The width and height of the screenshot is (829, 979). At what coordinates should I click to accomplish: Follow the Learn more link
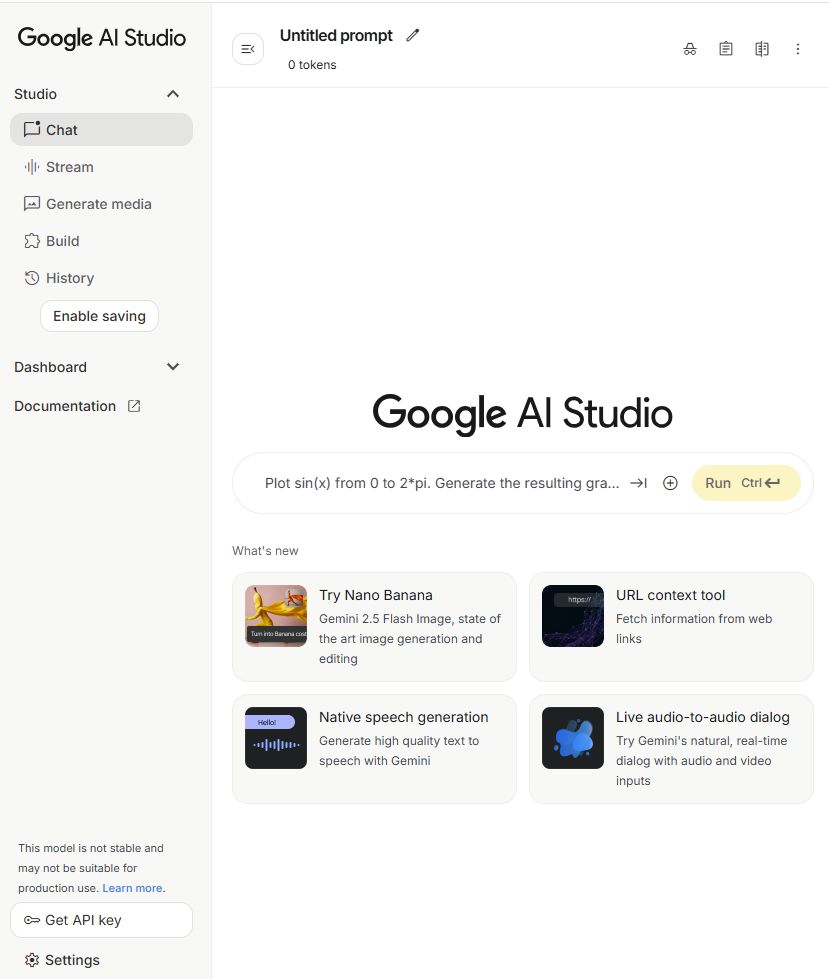click(134, 888)
